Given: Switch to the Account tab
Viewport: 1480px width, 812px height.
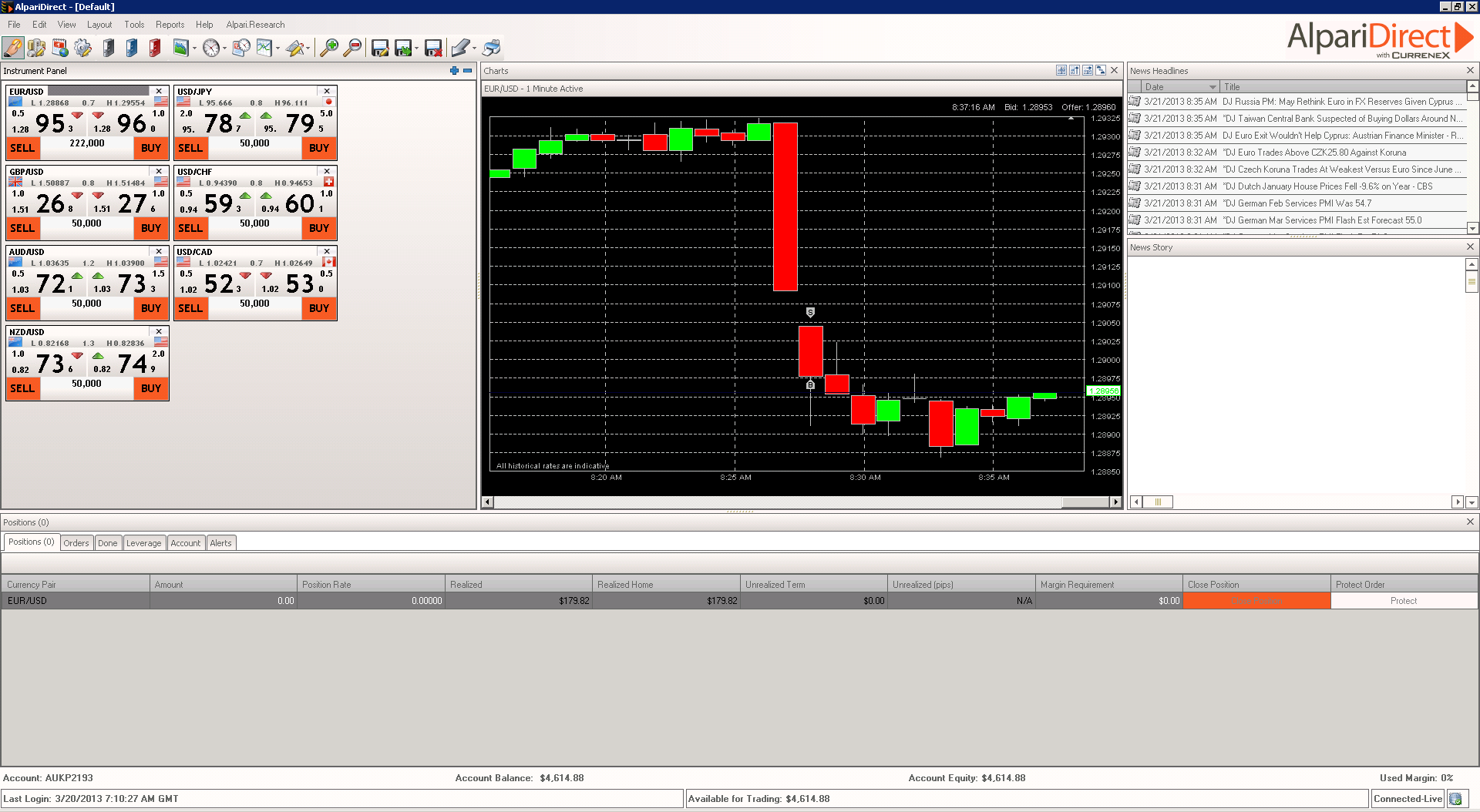Looking at the screenshot, I should point(185,543).
